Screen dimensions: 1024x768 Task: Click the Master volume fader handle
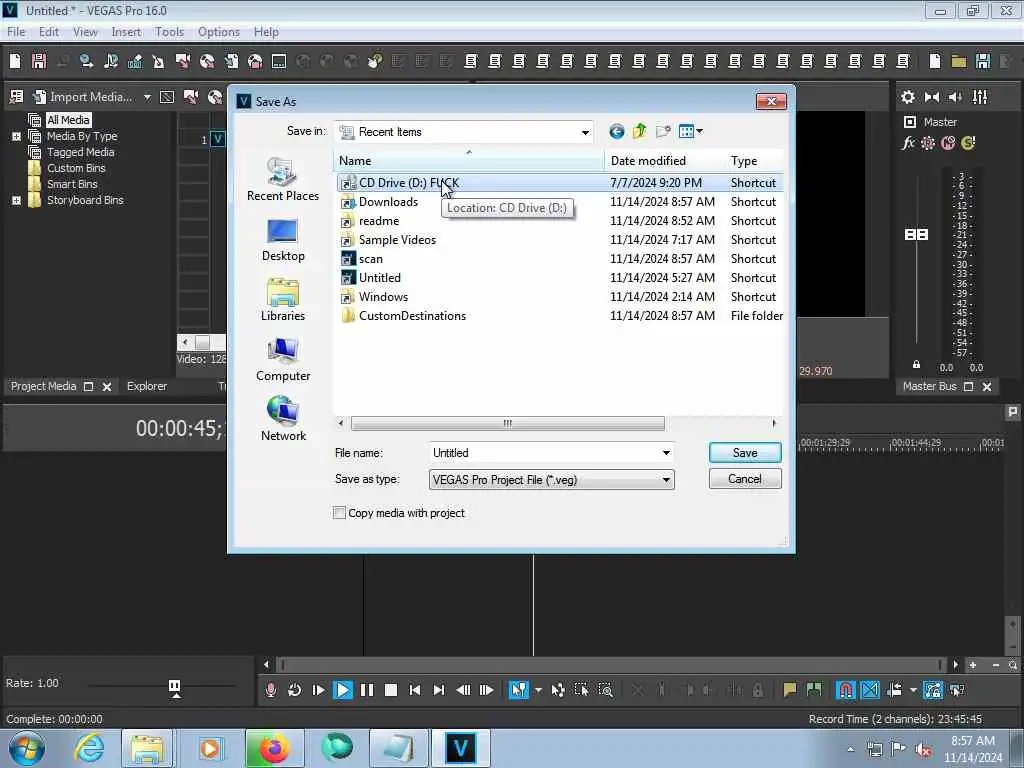[x=916, y=234]
